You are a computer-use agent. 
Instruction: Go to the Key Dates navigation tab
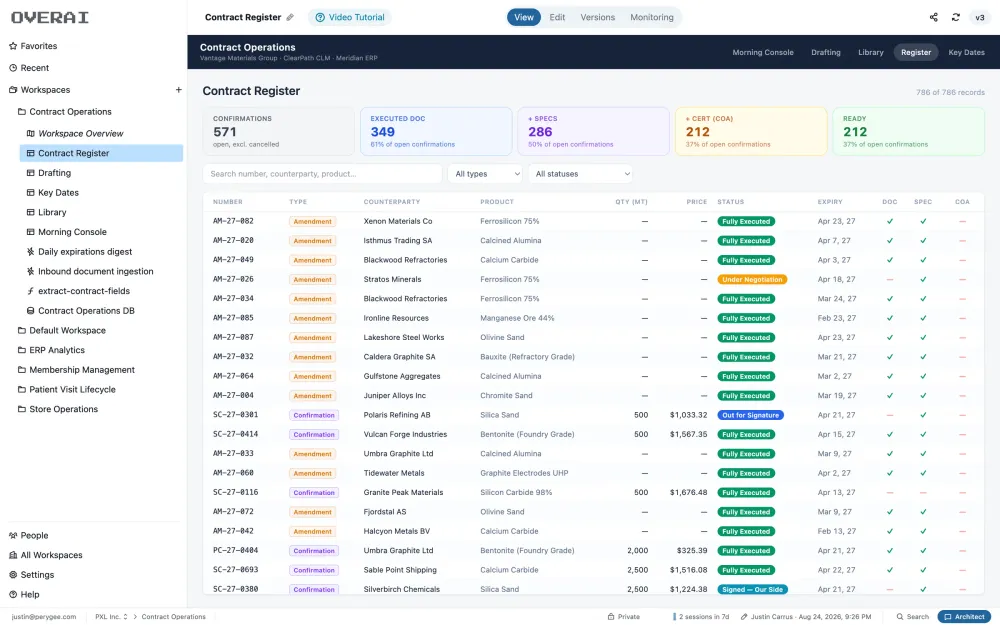tap(966, 52)
